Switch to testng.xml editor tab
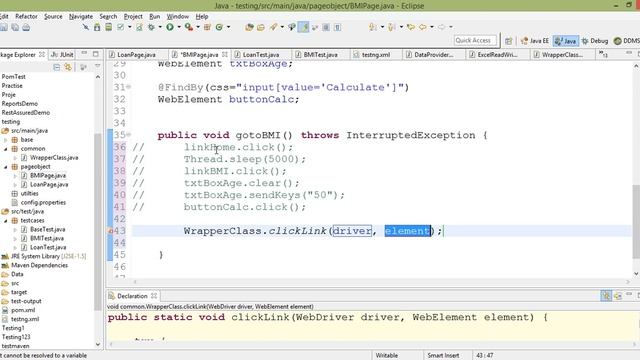The height and width of the screenshot is (360, 640). (x=376, y=54)
